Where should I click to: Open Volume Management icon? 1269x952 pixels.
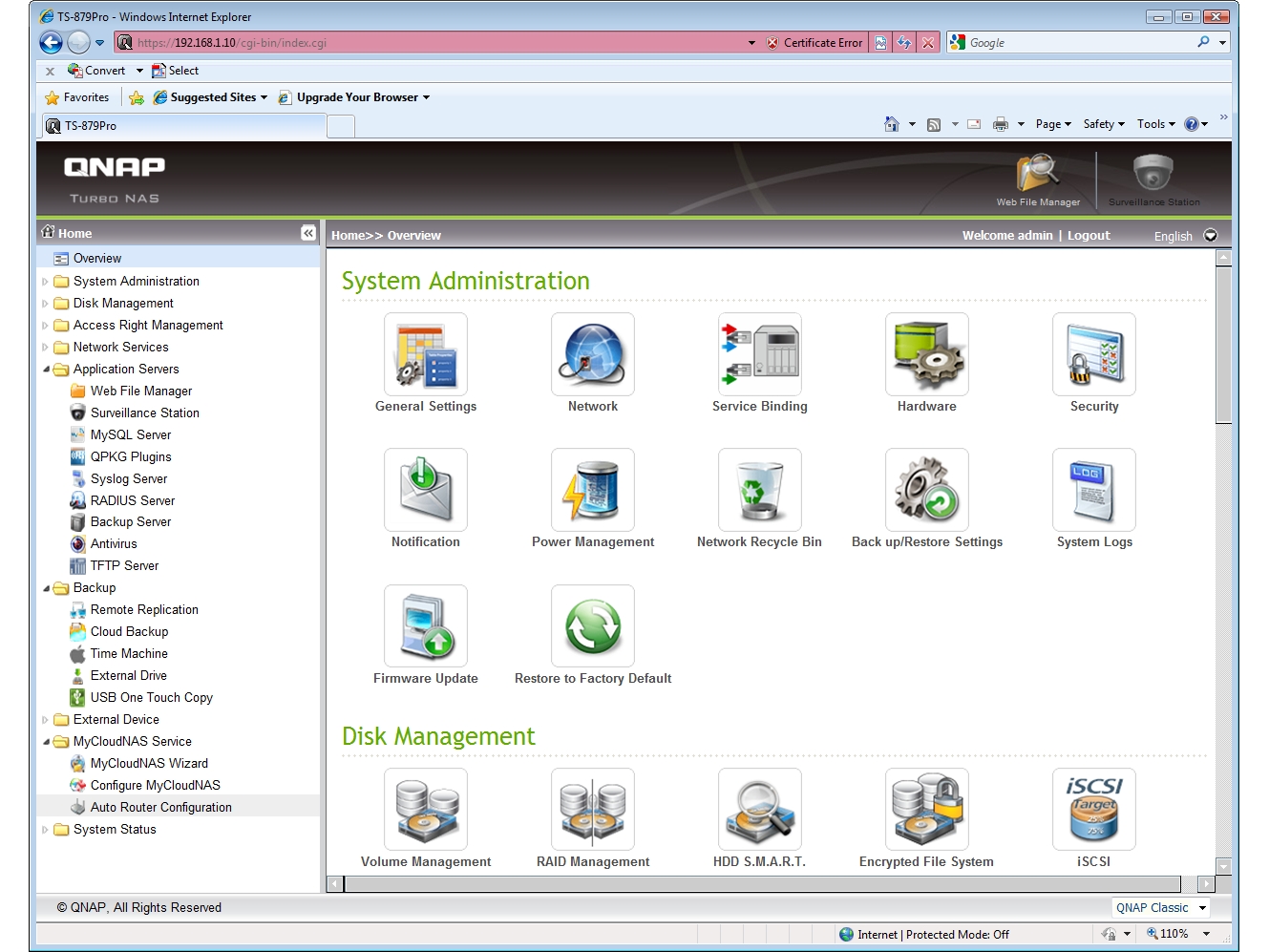click(x=426, y=810)
